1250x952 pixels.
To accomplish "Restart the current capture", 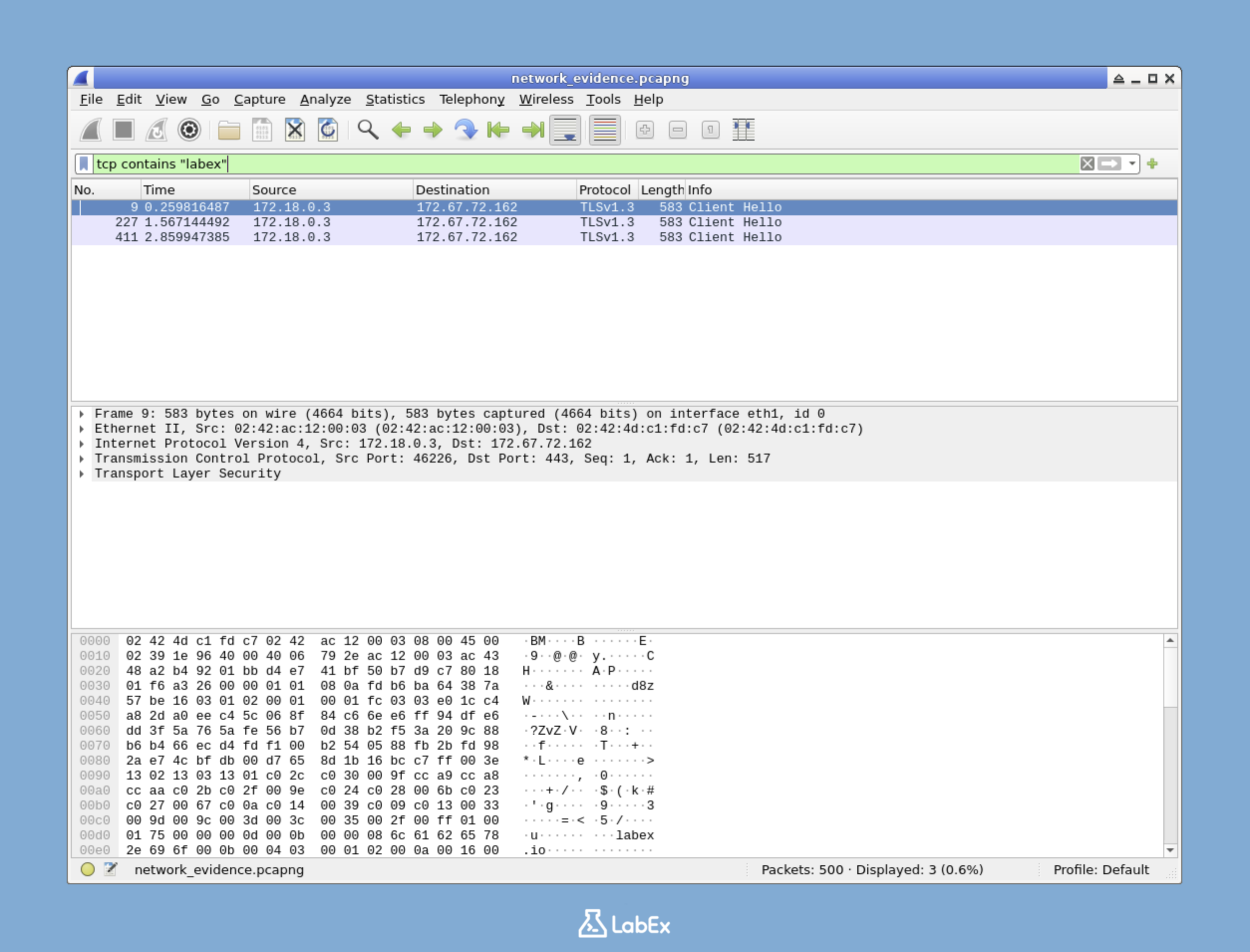I will pos(157,130).
